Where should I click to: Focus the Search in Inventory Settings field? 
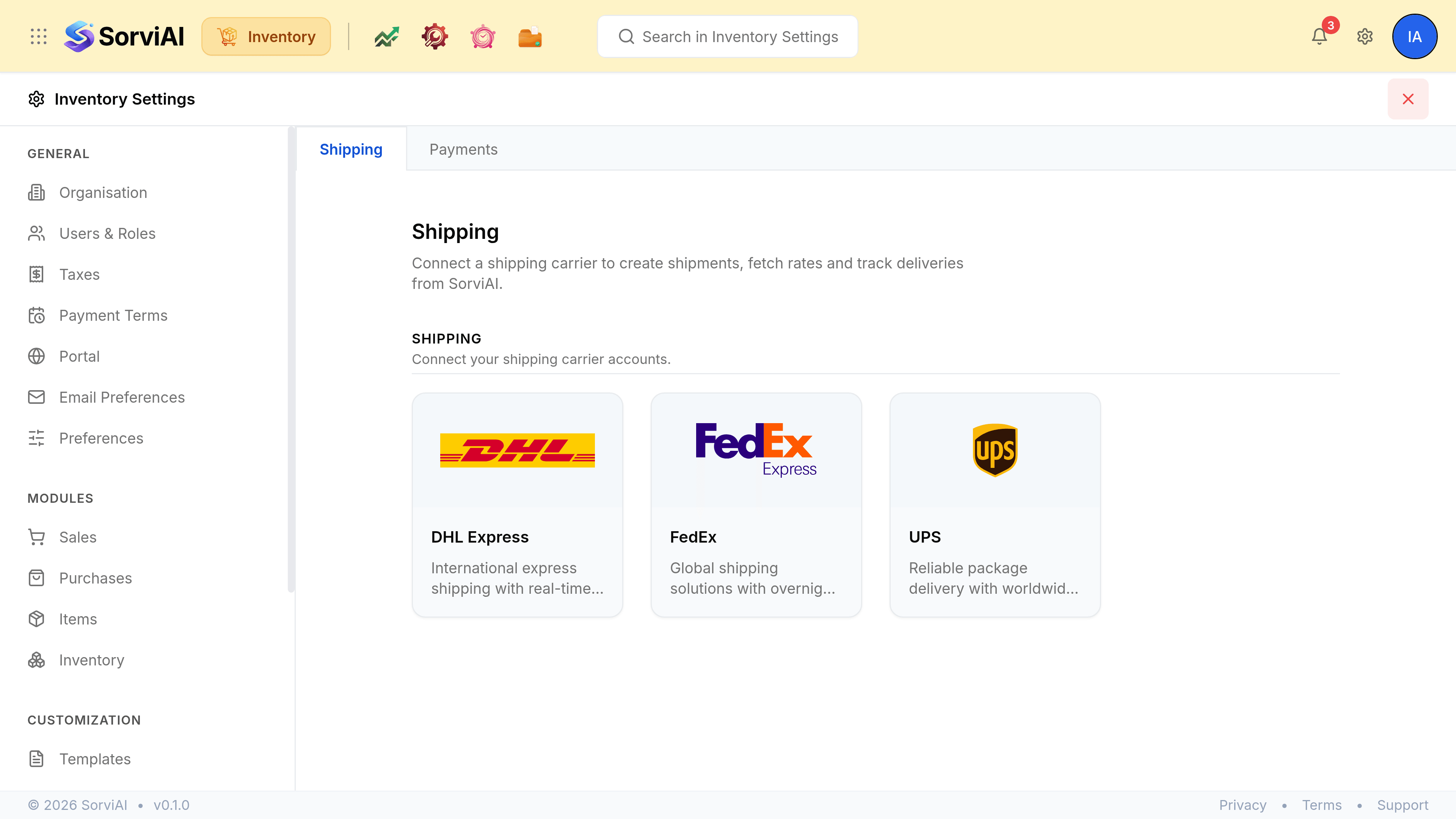[728, 37]
